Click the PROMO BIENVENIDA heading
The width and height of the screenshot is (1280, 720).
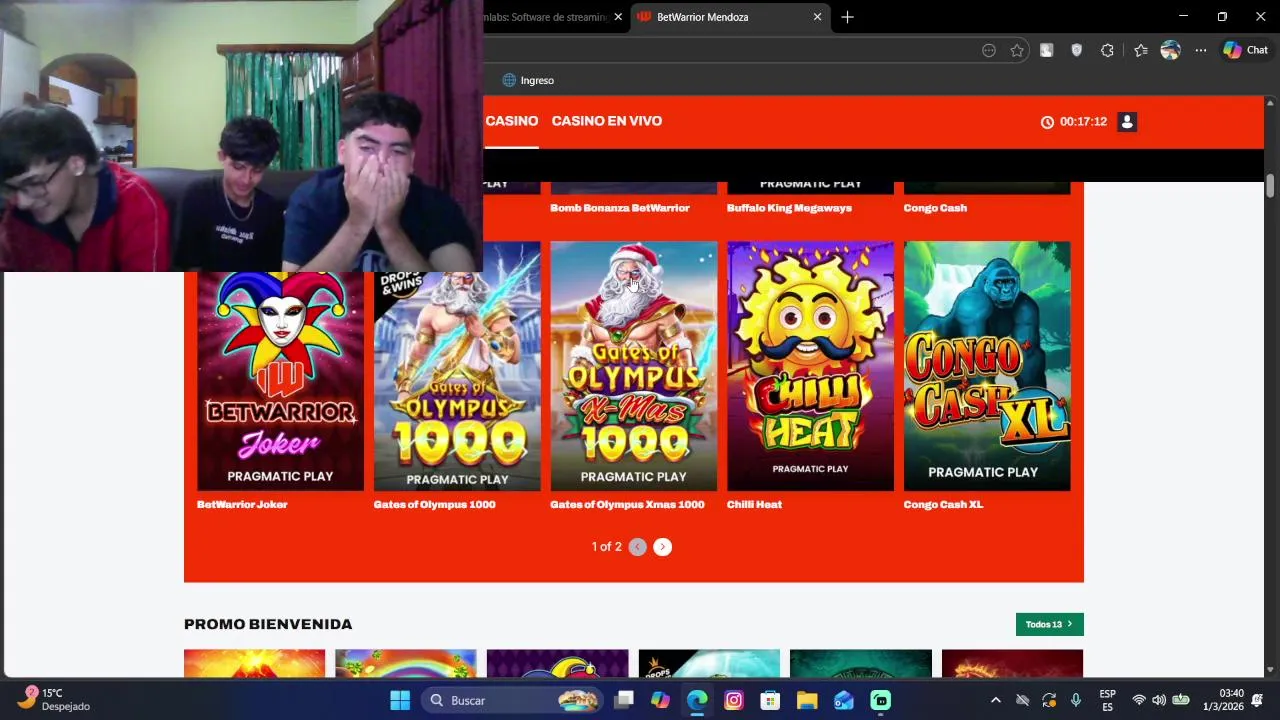[x=268, y=624]
